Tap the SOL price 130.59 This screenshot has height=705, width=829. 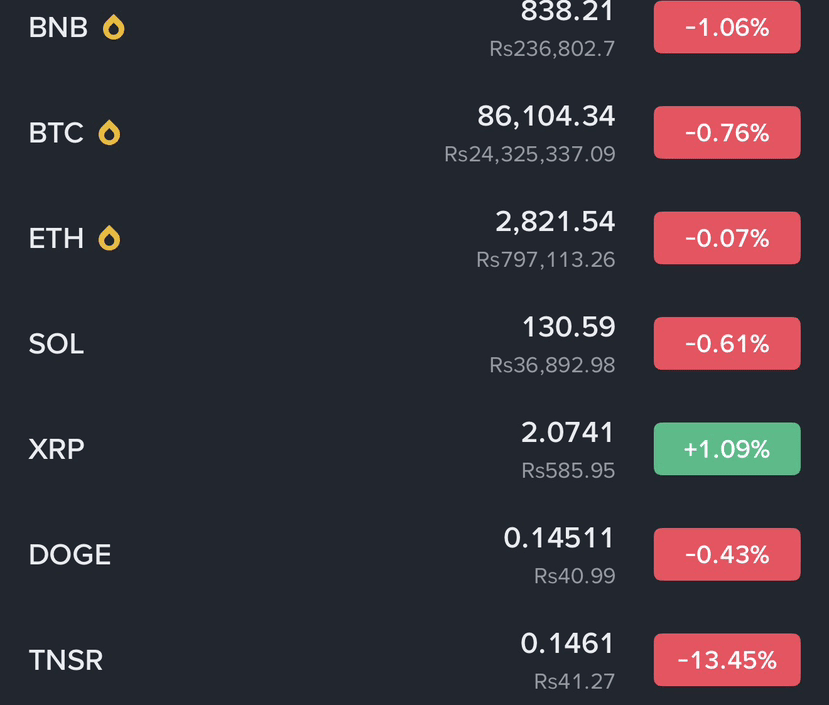coord(569,327)
